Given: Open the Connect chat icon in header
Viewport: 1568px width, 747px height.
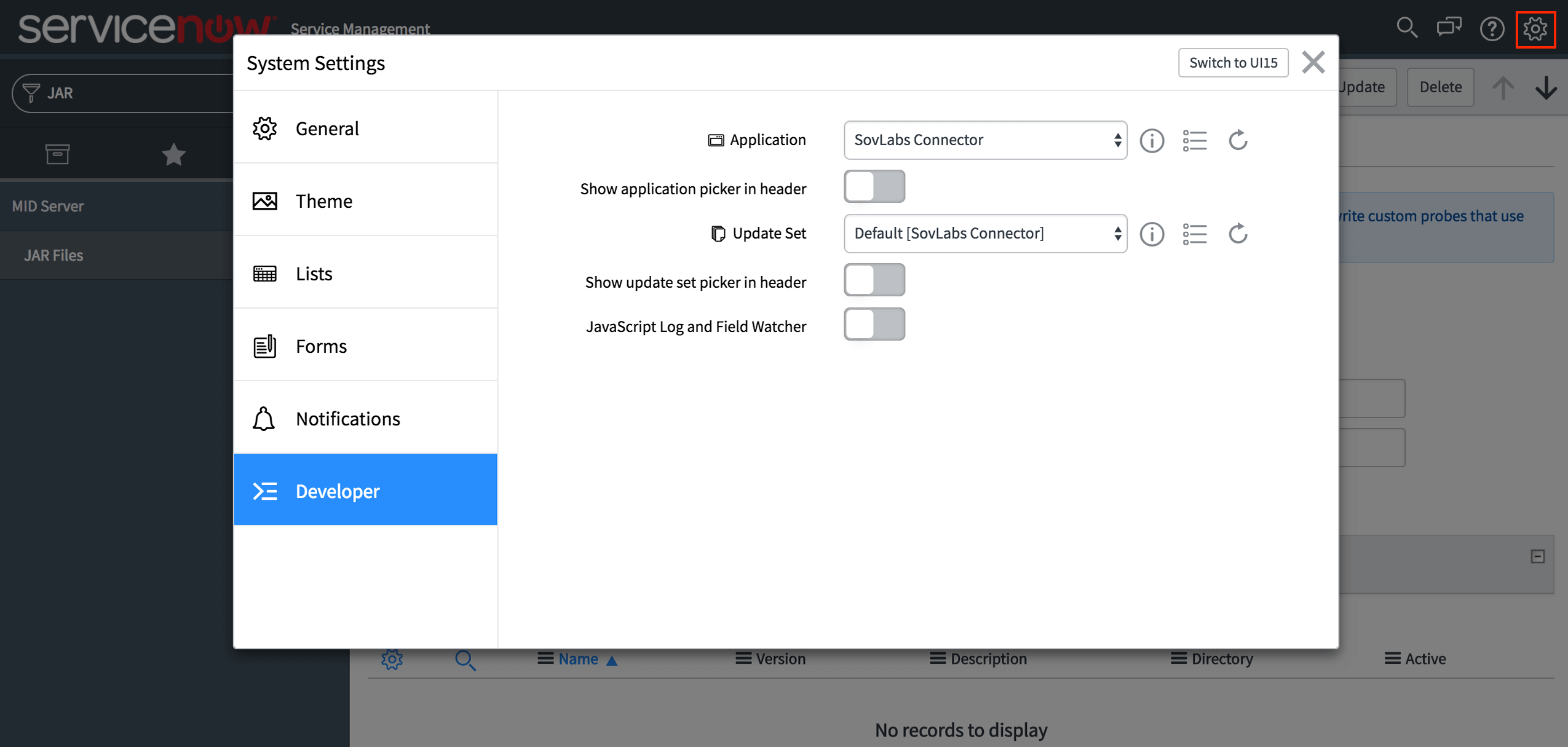Looking at the screenshot, I should [1449, 28].
